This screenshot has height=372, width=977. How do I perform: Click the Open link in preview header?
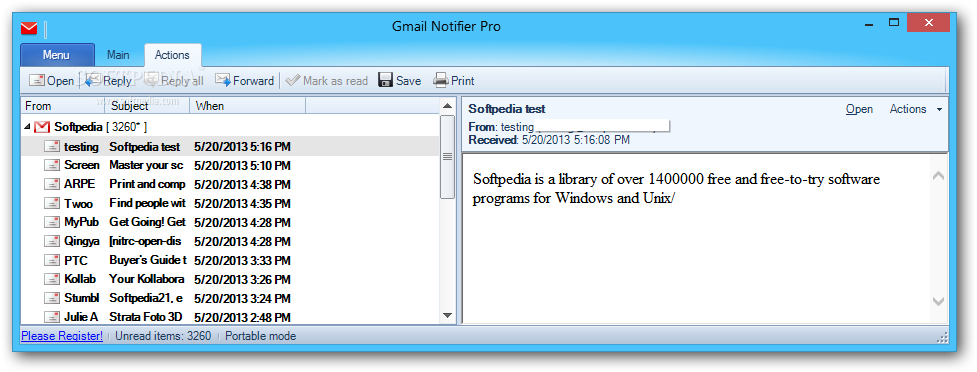(x=859, y=109)
